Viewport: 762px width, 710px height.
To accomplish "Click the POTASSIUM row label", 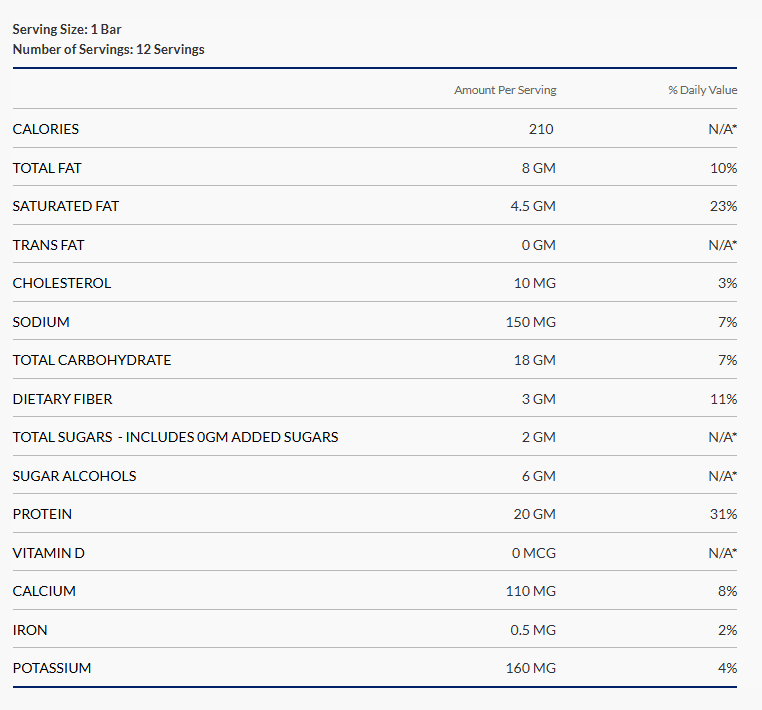I will [x=52, y=668].
